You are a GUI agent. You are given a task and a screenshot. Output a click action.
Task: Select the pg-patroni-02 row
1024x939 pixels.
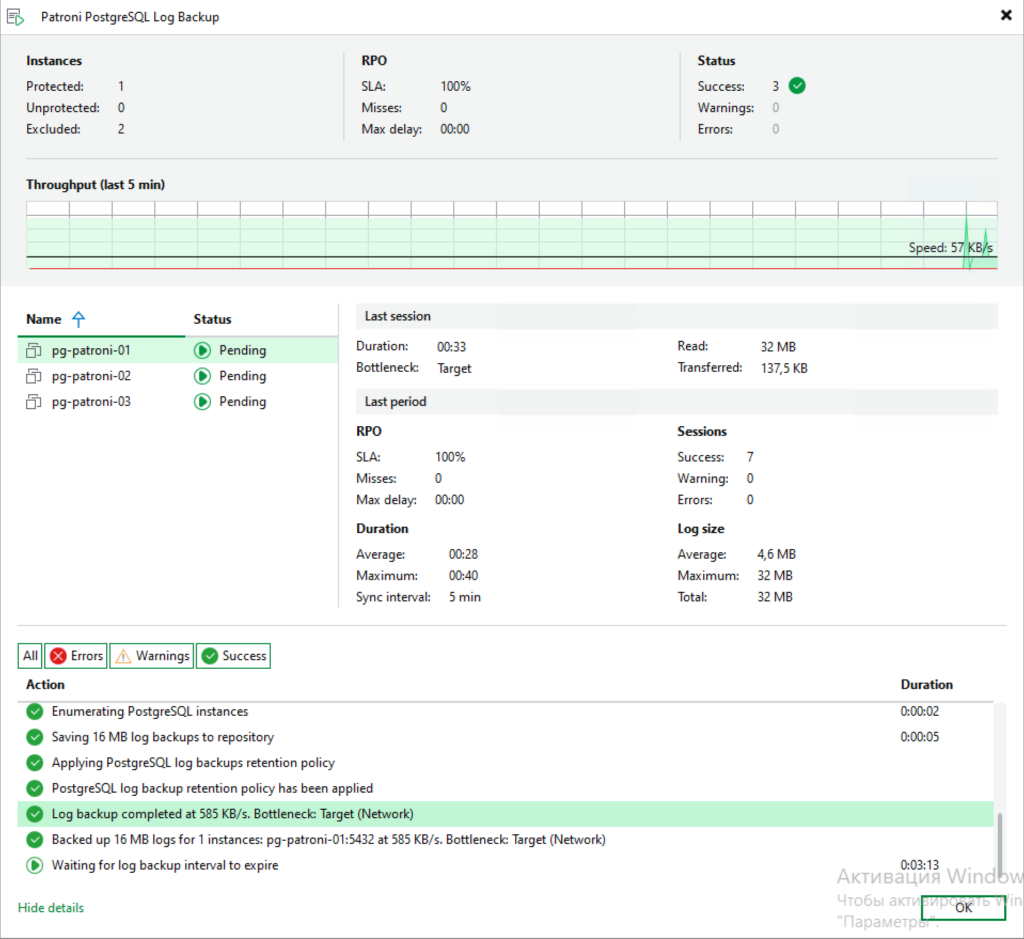(178, 376)
